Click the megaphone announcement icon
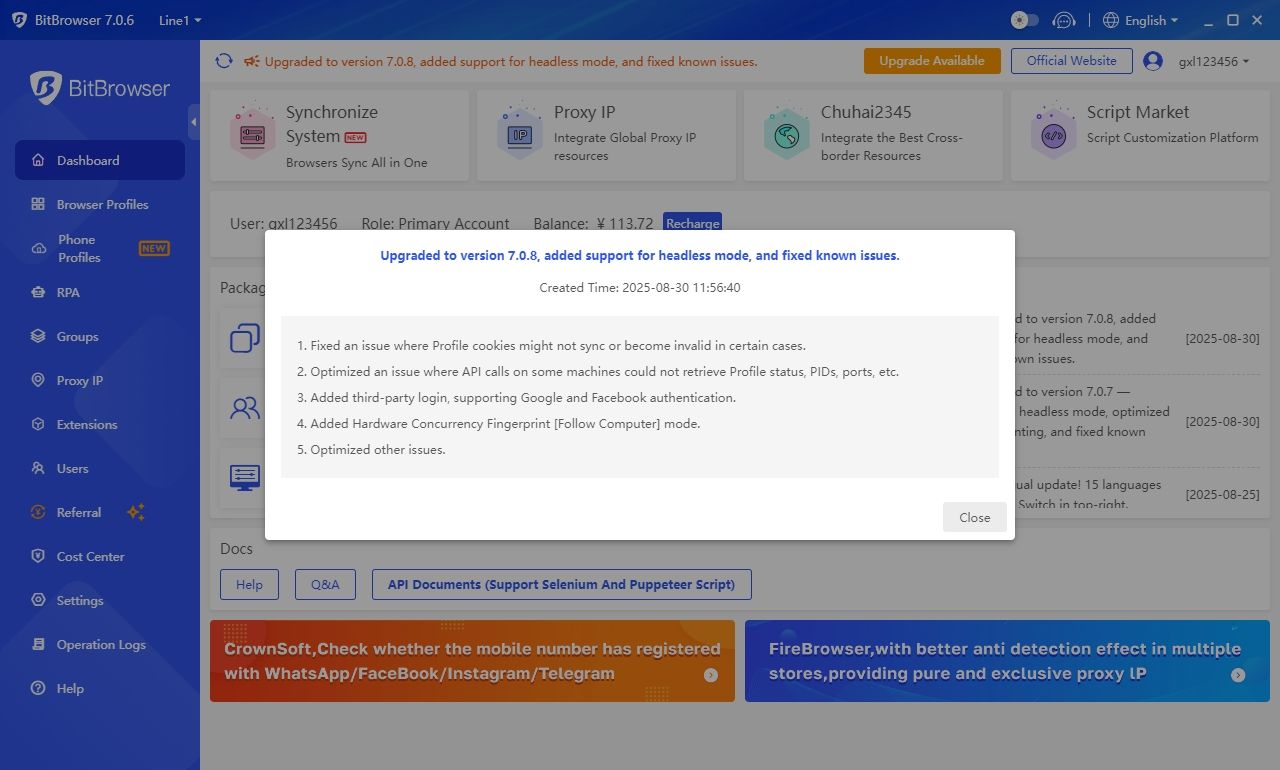Viewport: 1280px width, 770px height. coord(252,61)
